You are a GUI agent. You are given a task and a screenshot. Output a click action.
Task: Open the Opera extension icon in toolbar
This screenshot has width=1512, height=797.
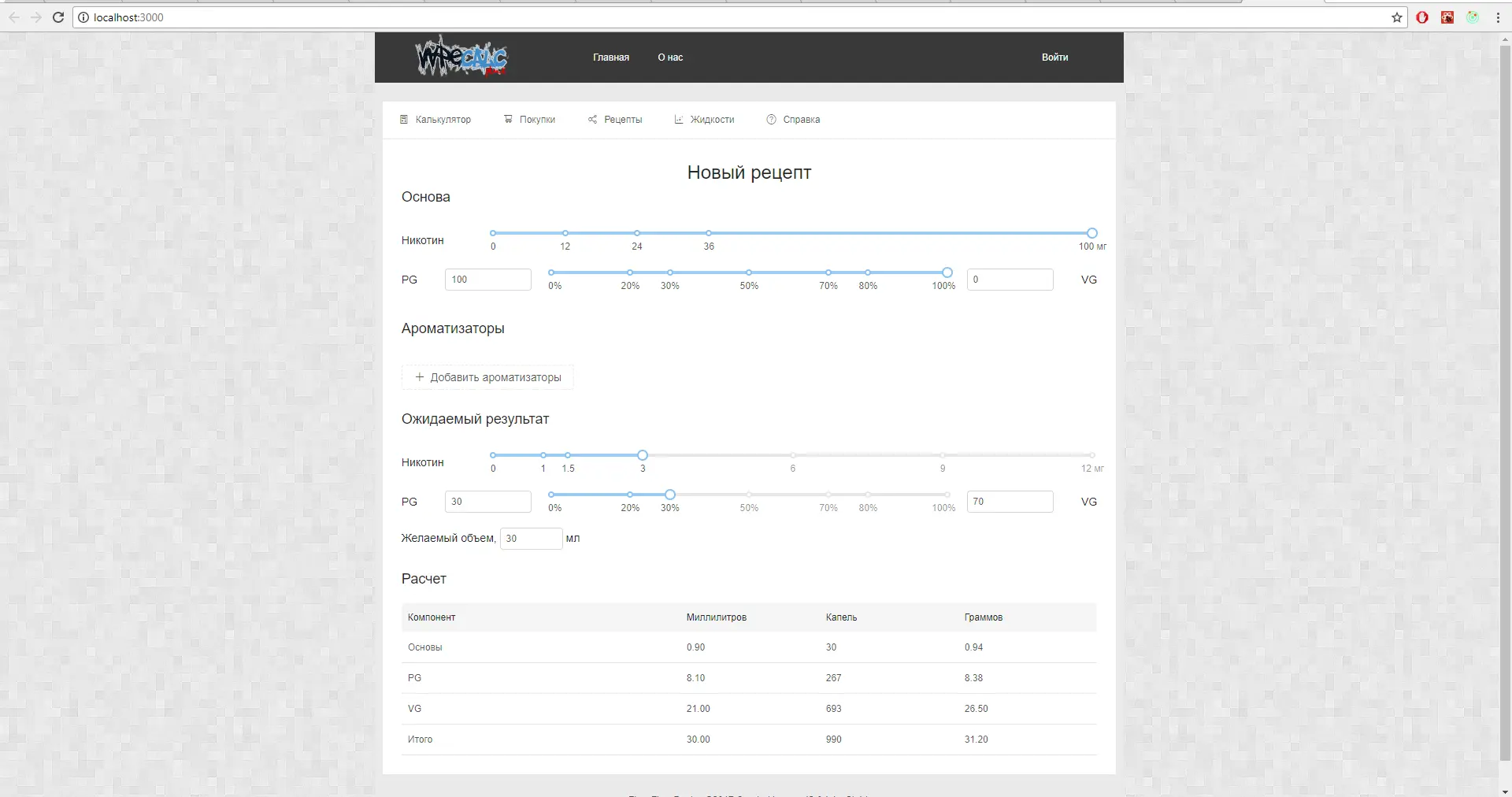point(1422,17)
